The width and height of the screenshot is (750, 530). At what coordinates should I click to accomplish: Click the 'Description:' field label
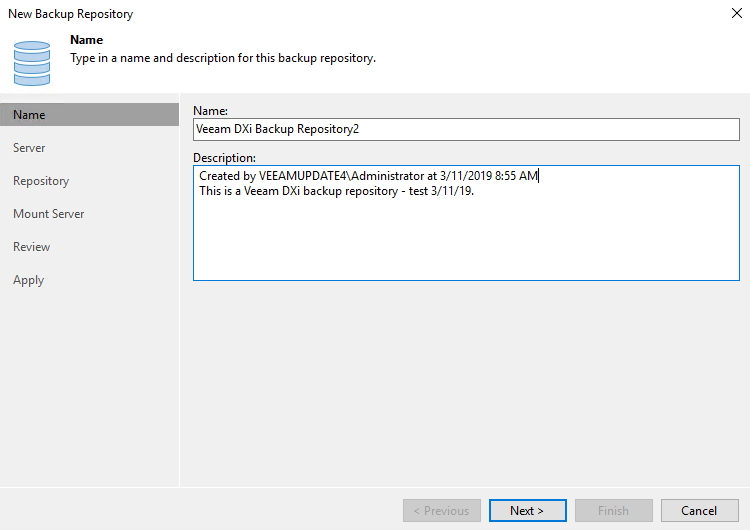coord(224,157)
